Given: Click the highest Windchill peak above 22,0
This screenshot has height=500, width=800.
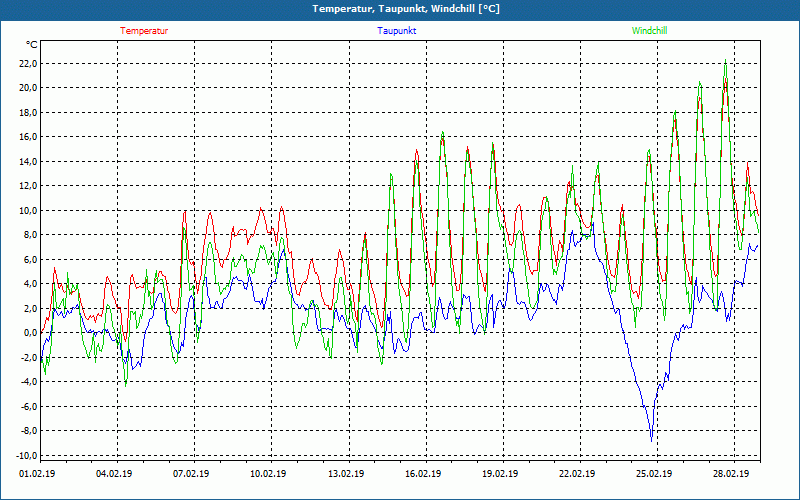Looking at the screenshot, I should pos(726,60).
